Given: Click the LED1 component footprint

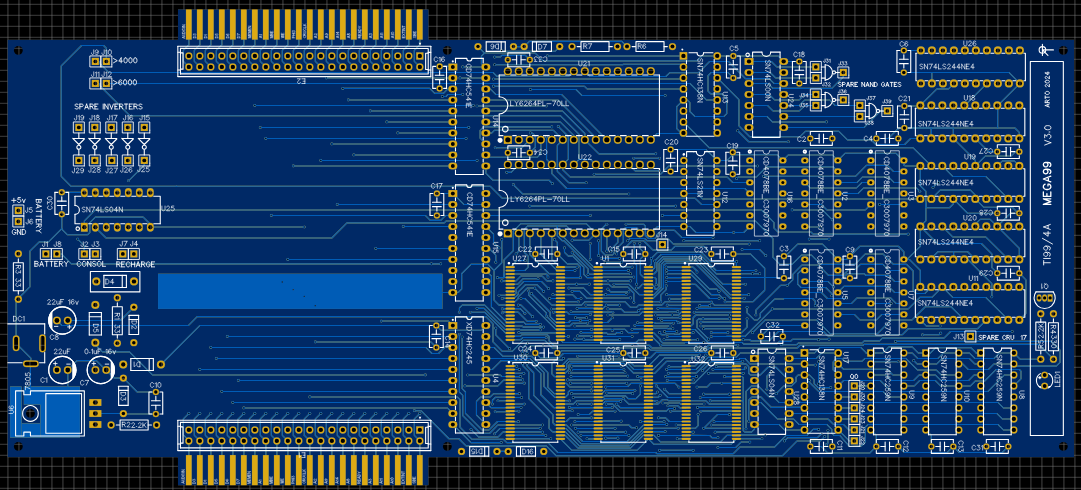Looking at the screenshot, I should tap(1043, 379).
